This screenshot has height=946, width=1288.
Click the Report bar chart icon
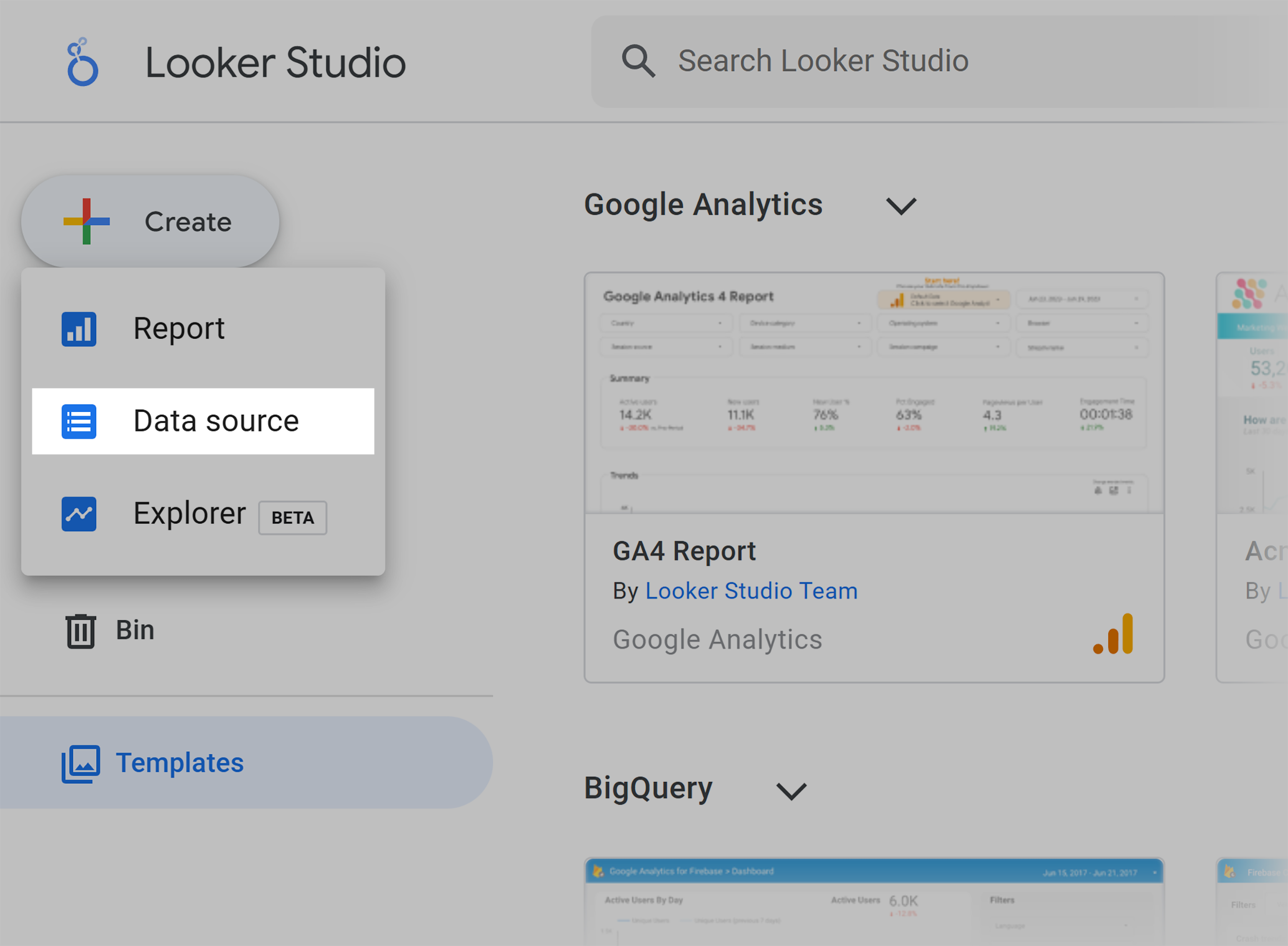(x=79, y=329)
